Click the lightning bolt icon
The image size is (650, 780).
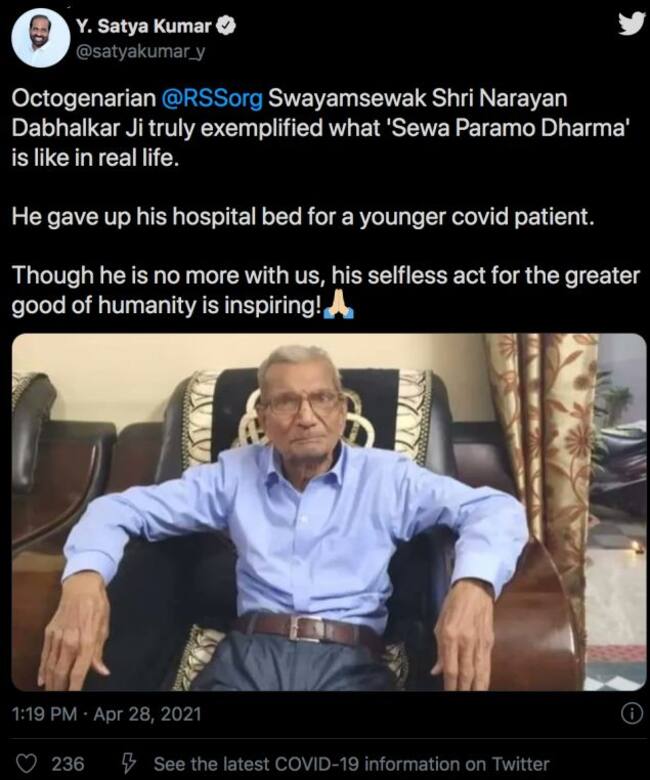pyautogui.click(x=128, y=763)
